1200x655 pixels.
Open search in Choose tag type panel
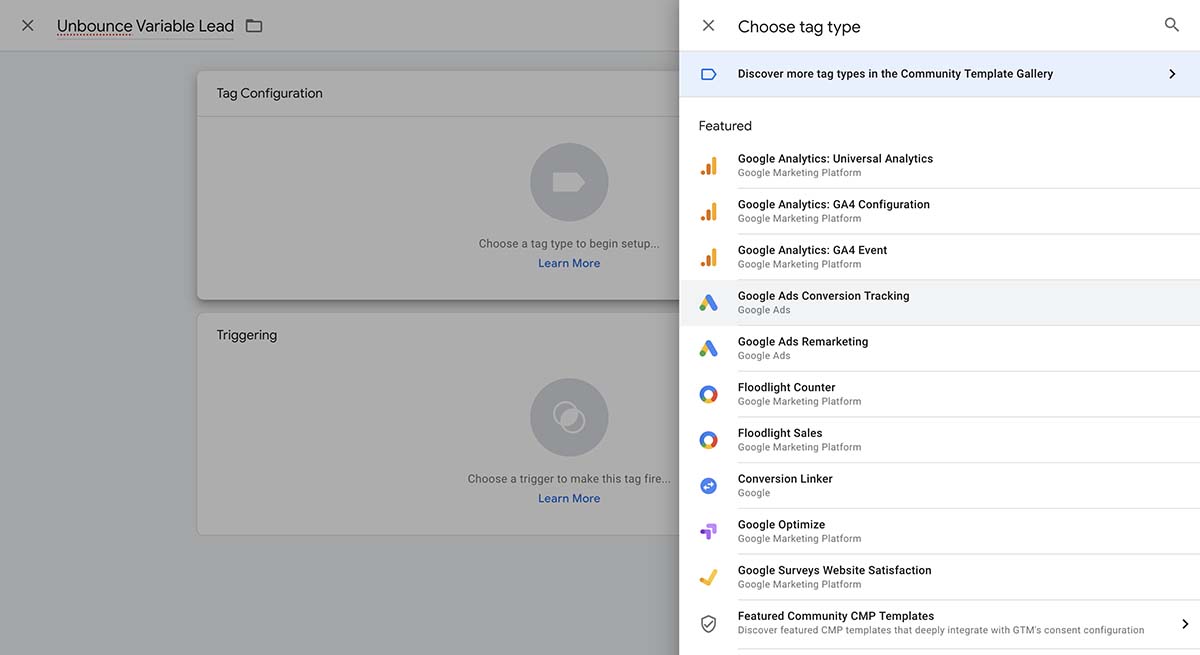click(1172, 25)
